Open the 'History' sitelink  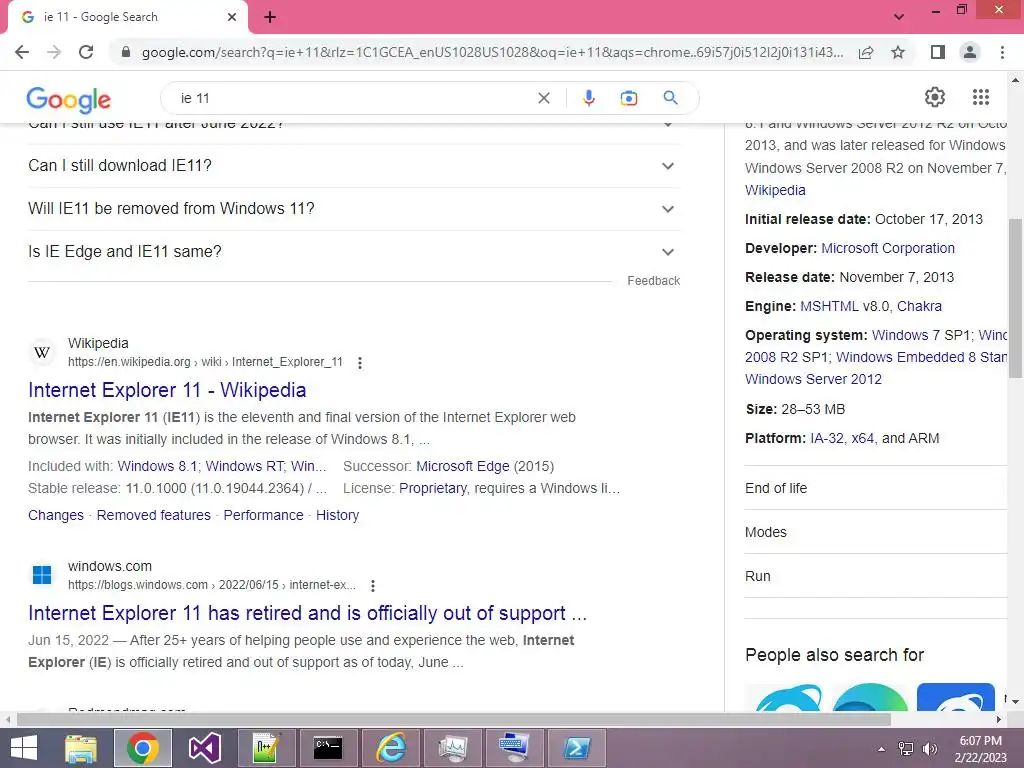[338, 515]
